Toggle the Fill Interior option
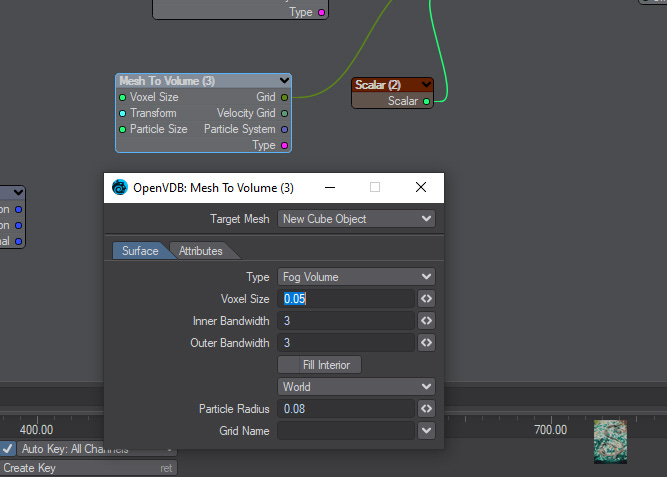 click(x=319, y=365)
